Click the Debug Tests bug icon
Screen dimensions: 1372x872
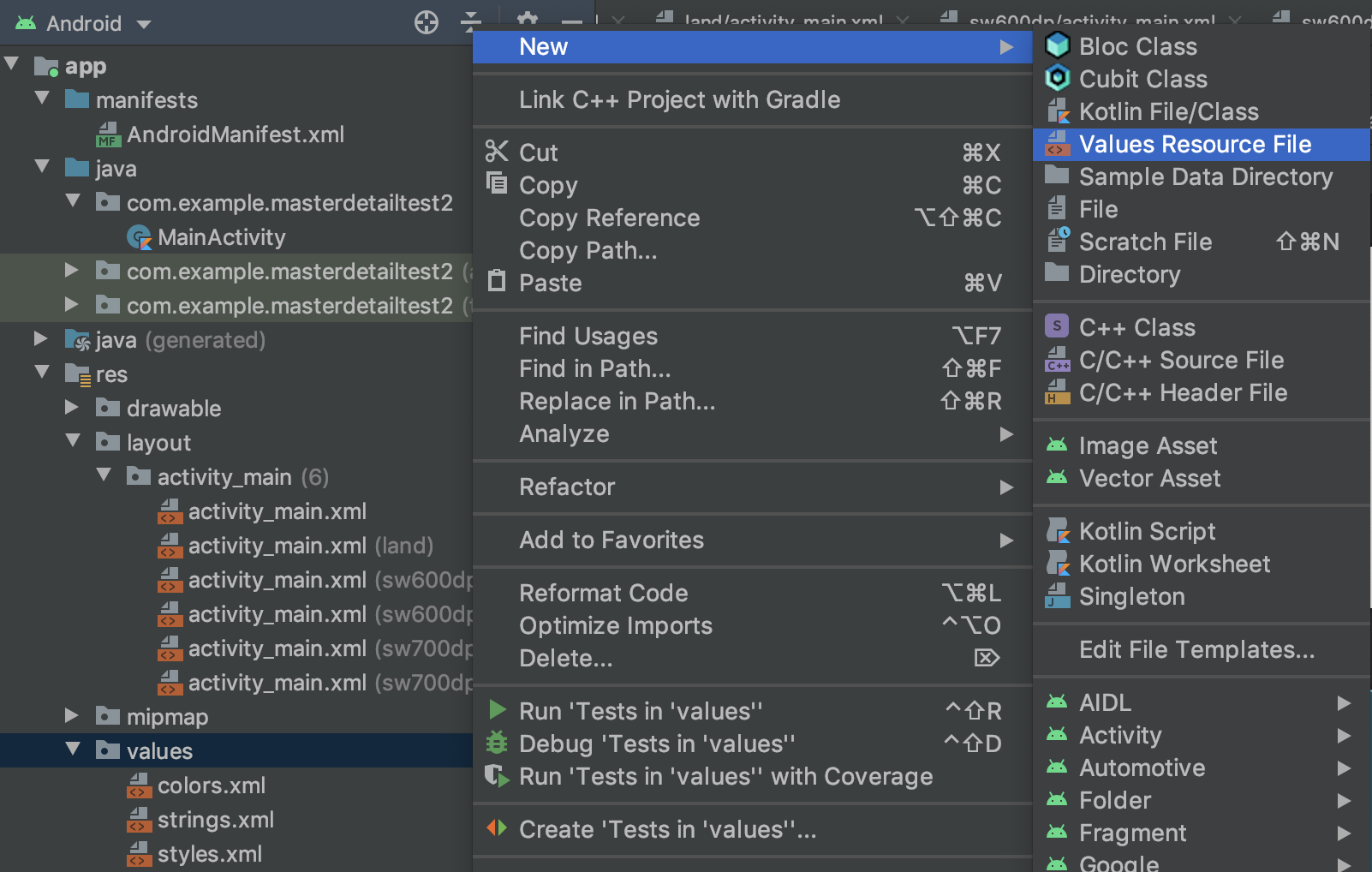(x=497, y=743)
